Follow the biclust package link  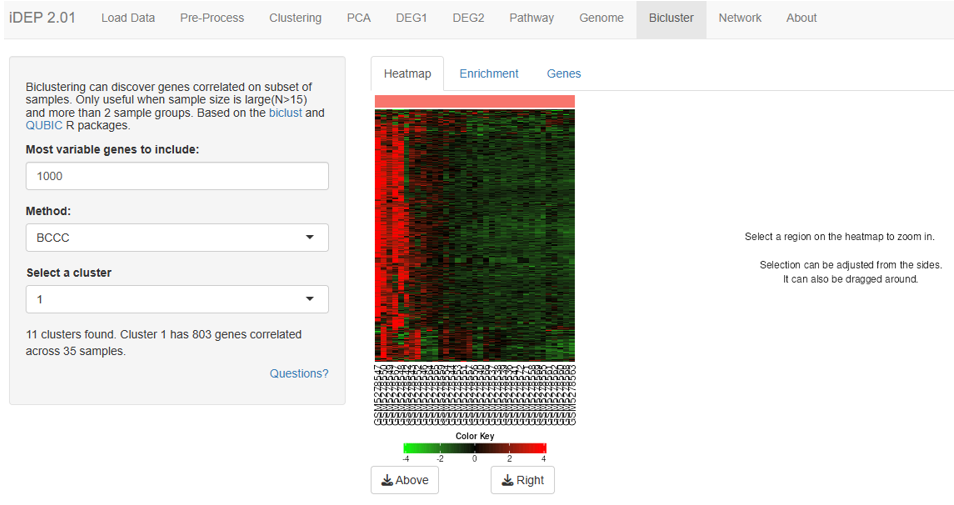(285, 113)
